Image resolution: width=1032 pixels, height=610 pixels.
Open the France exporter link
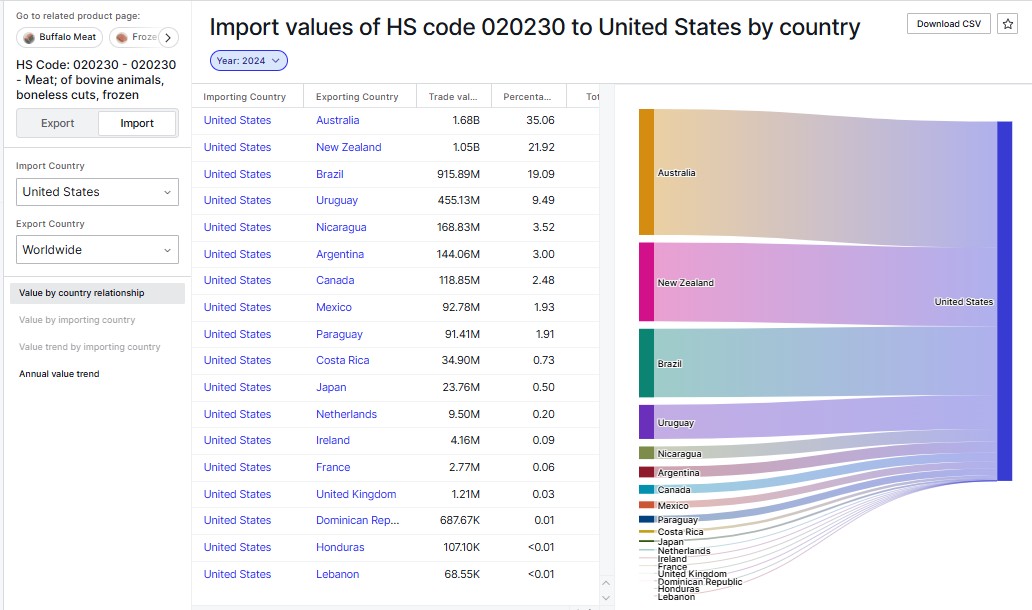coord(333,467)
